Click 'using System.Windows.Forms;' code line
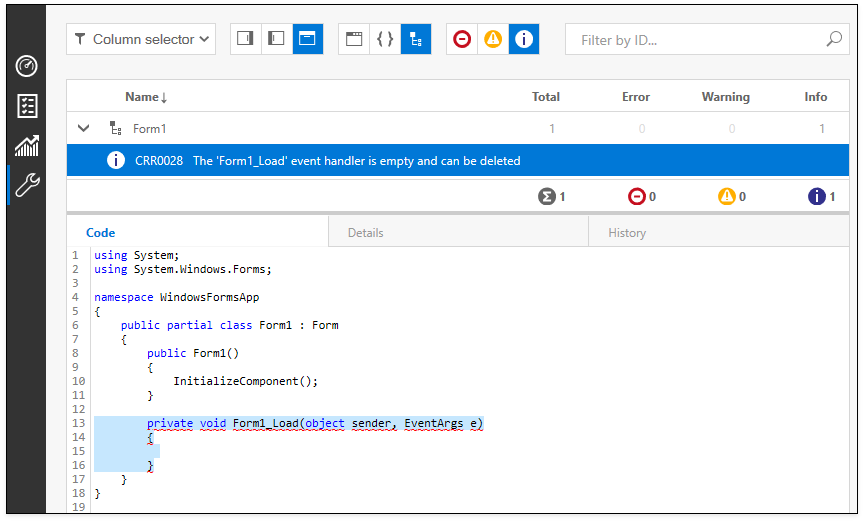Image resolution: width=864 pixels, height=522 pixels. (x=183, y=270)
